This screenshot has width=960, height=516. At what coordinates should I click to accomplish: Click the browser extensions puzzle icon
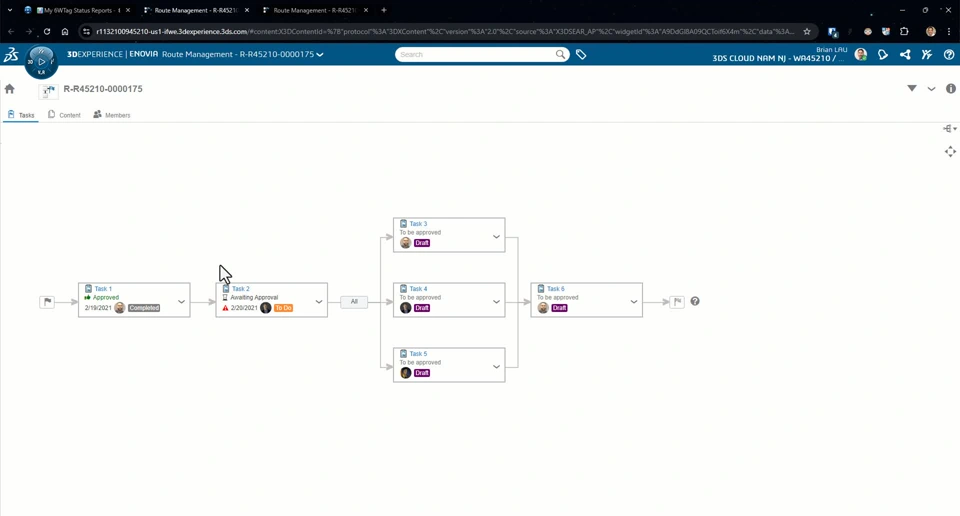pyautogui.click(x=904, y=31)
